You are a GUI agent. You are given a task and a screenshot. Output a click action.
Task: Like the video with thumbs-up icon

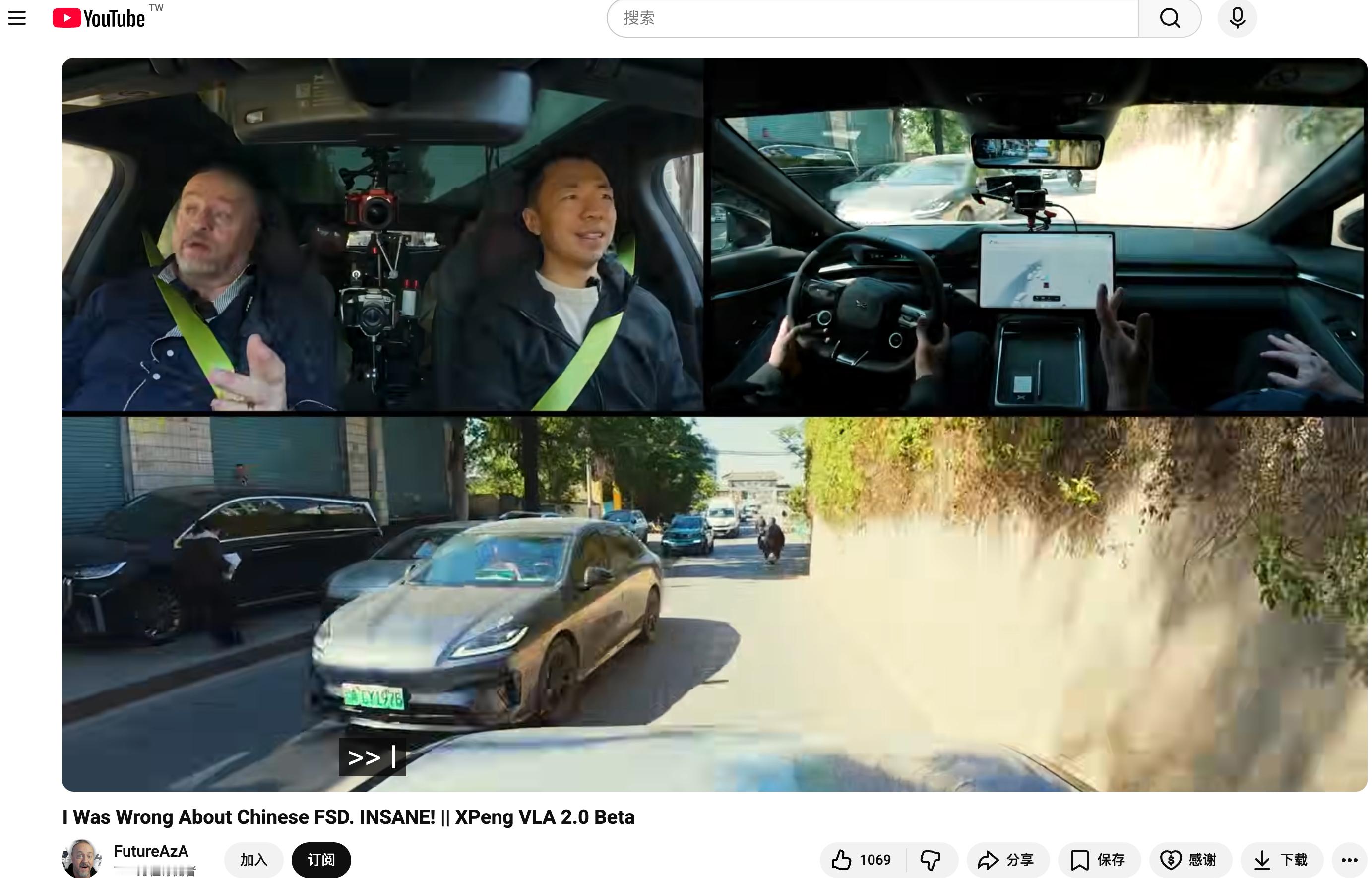pos(841,859)
